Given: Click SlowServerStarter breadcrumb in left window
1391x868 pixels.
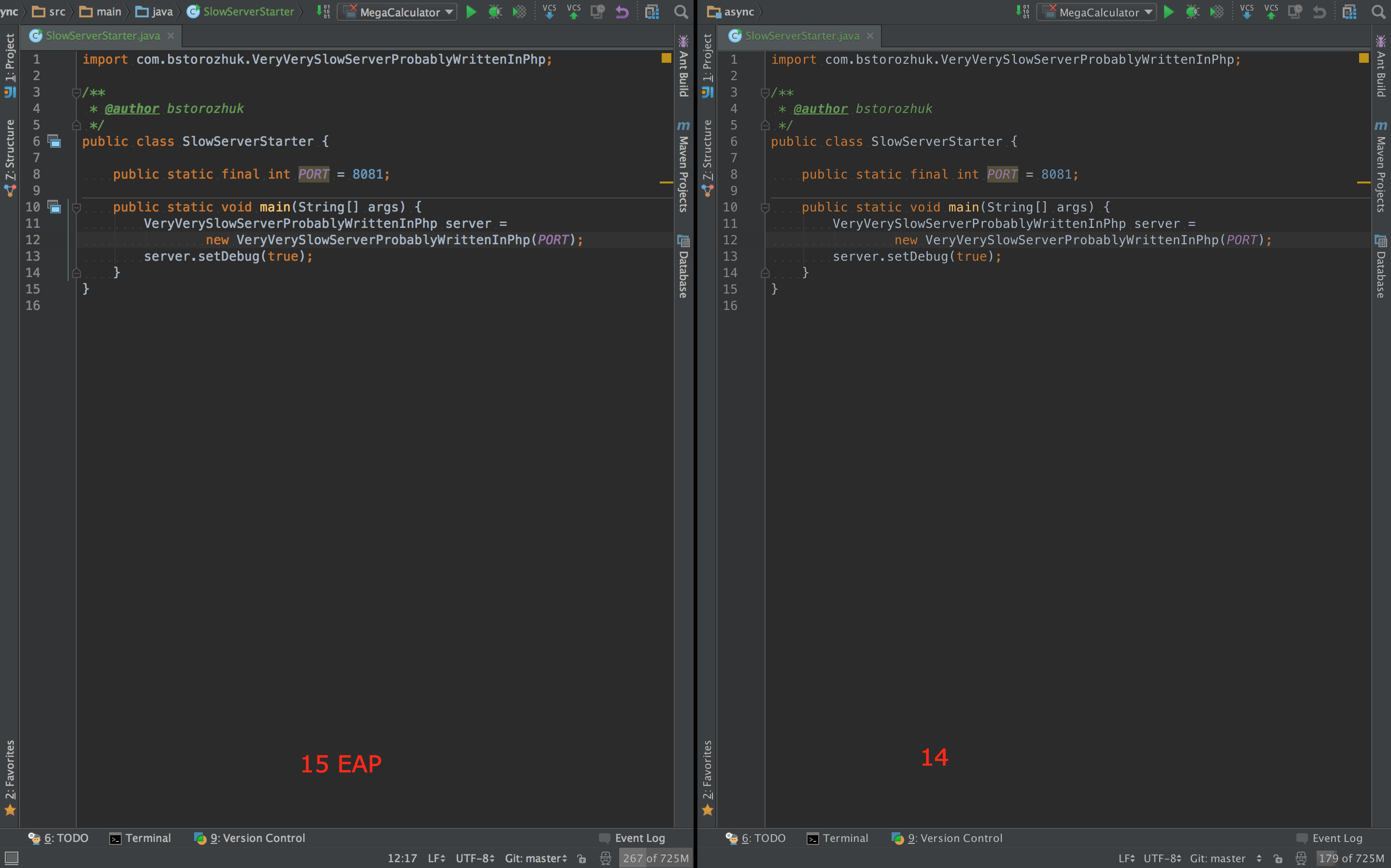Looking at the screenshot, I should tap(241, 12).
